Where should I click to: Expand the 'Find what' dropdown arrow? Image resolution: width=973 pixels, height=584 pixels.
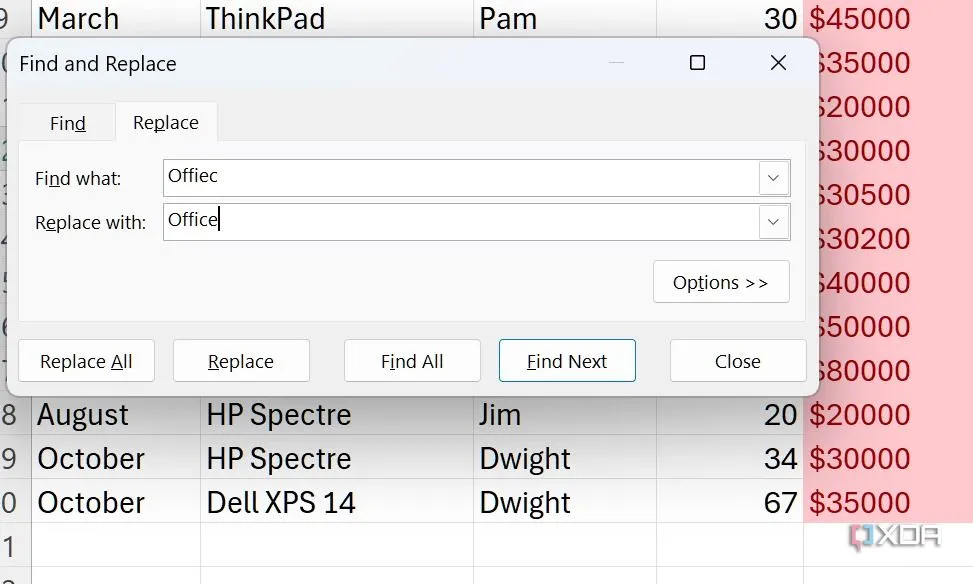[773, 178]
